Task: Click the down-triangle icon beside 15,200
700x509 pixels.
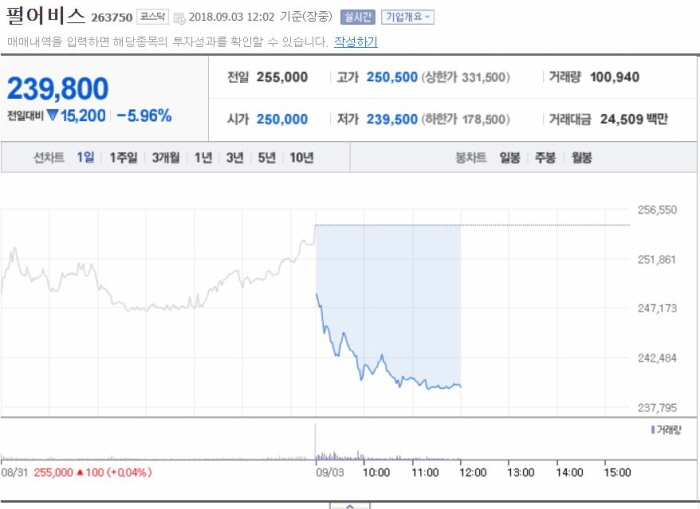Action: coord(52,116)
